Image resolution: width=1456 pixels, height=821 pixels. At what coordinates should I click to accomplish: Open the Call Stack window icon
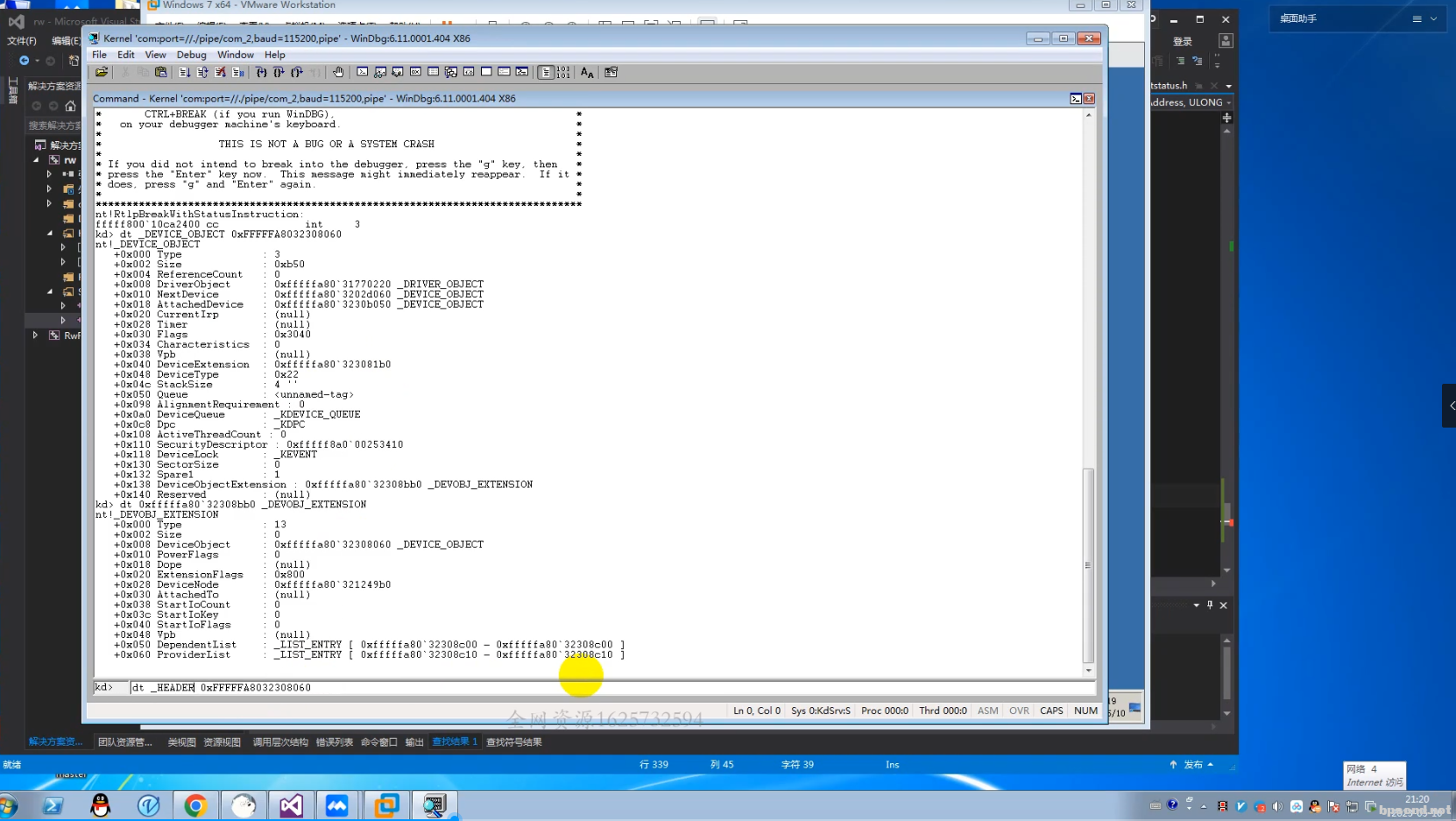451,73
